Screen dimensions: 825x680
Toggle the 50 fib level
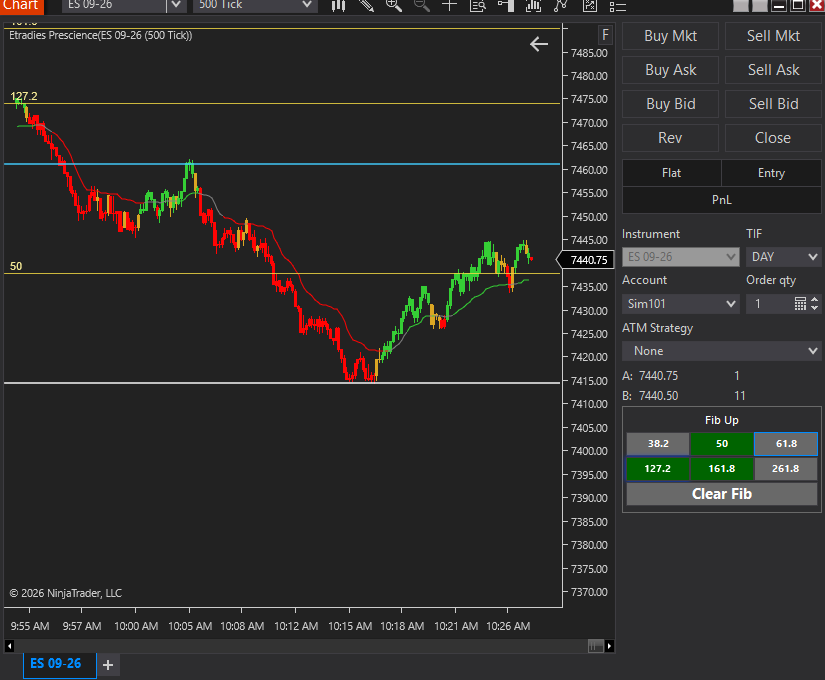[x=721, y=444]
